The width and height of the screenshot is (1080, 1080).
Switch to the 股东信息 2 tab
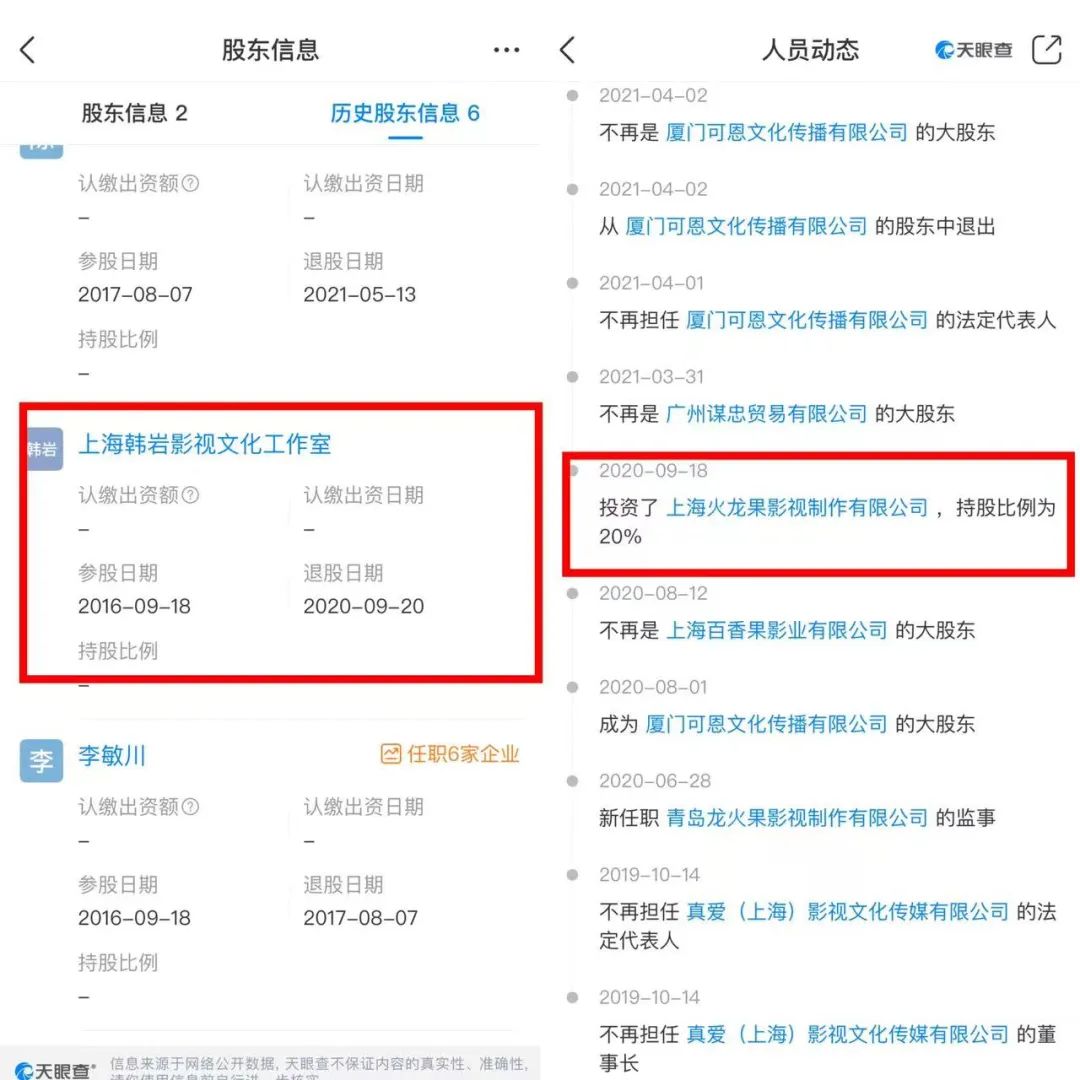tap(134, 113)
